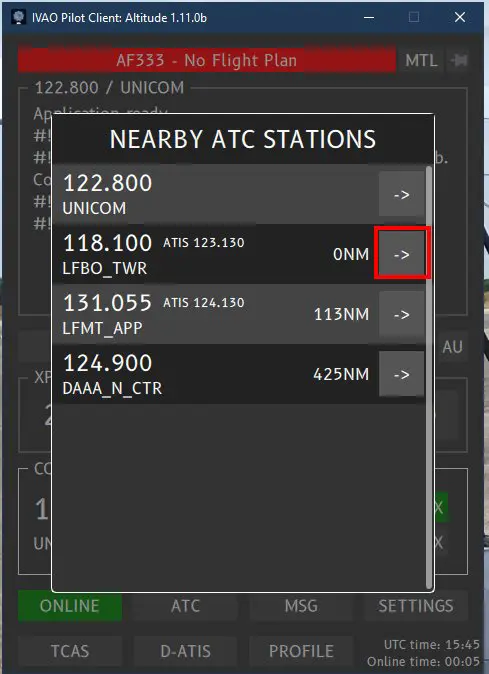The height and width of the screenshot is (674, 489).
Task: Tune to UNICOM 122.800 arrow button
Action: 401,194
